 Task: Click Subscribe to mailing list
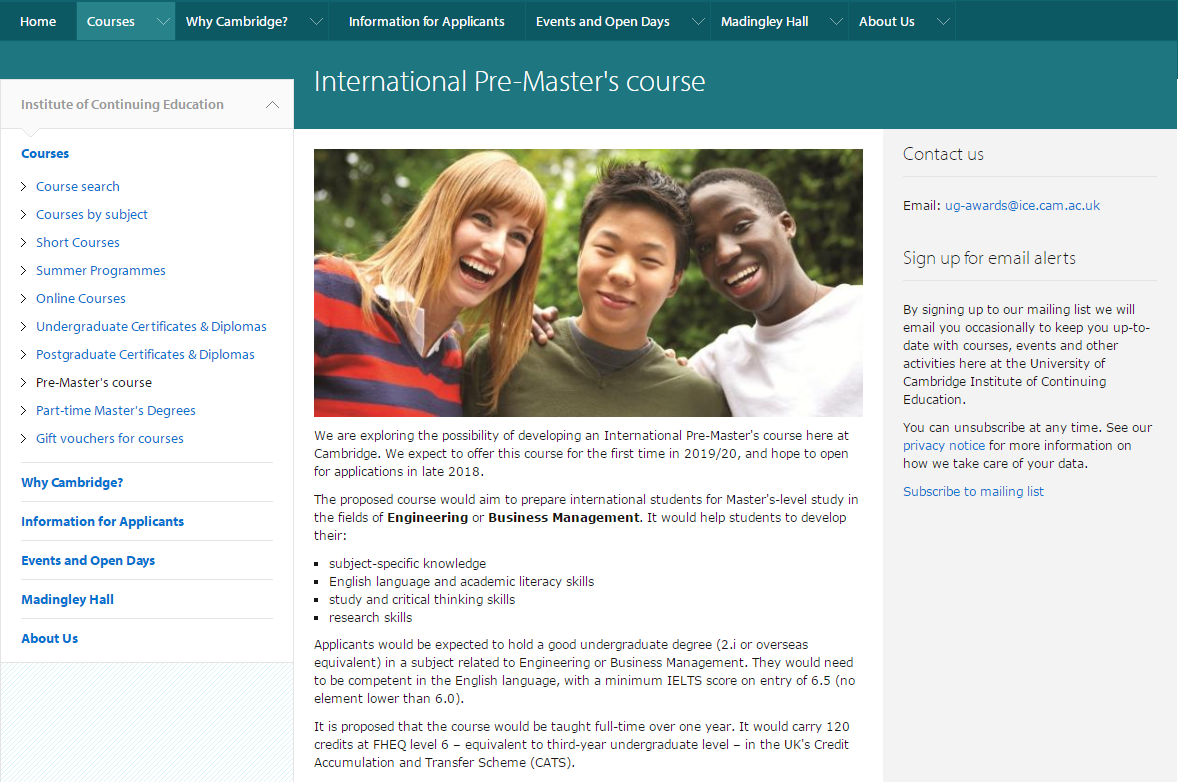click(x=973, y=491)
